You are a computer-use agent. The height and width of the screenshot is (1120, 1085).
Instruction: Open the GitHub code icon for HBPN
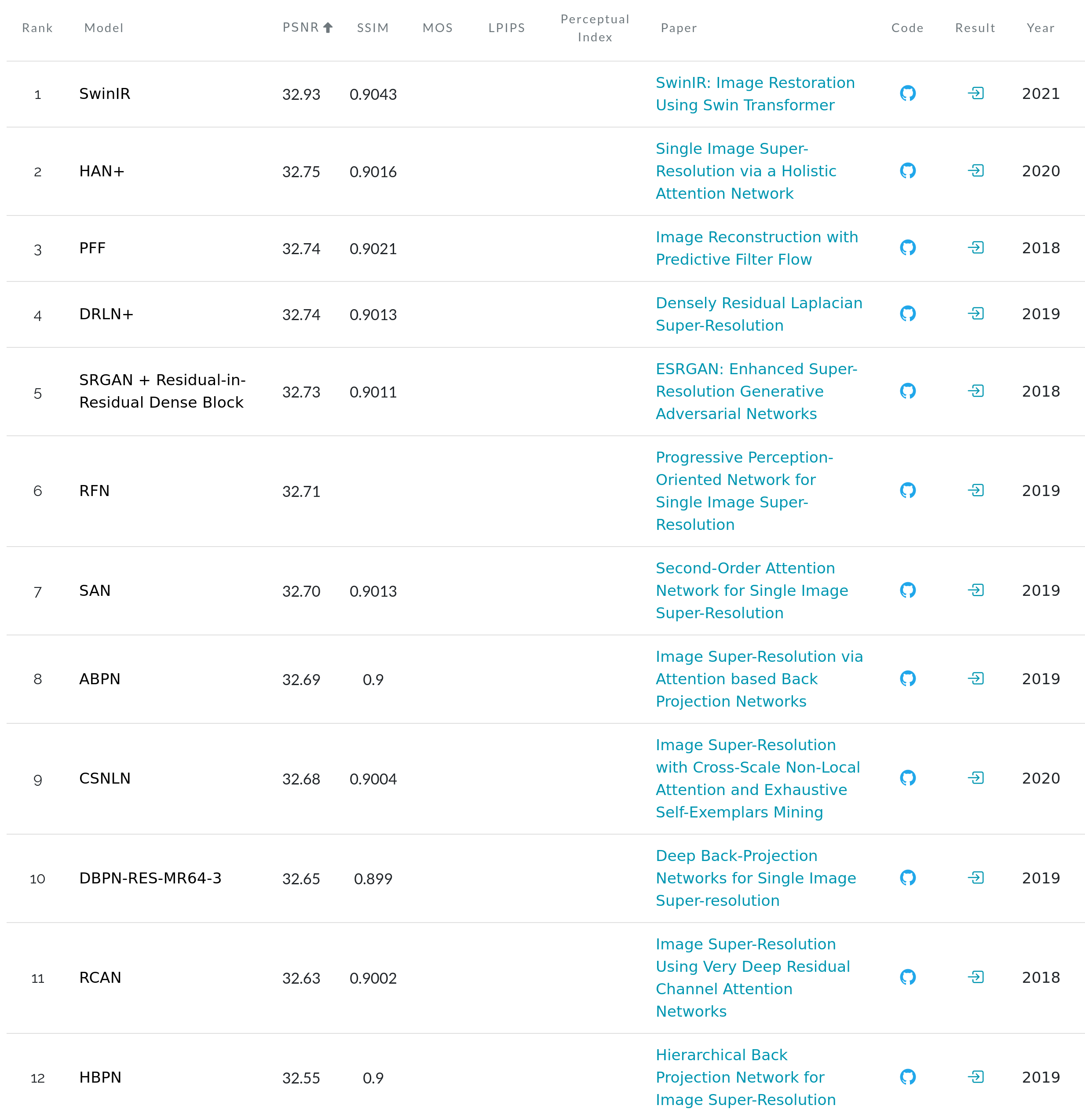point(907,1077)
